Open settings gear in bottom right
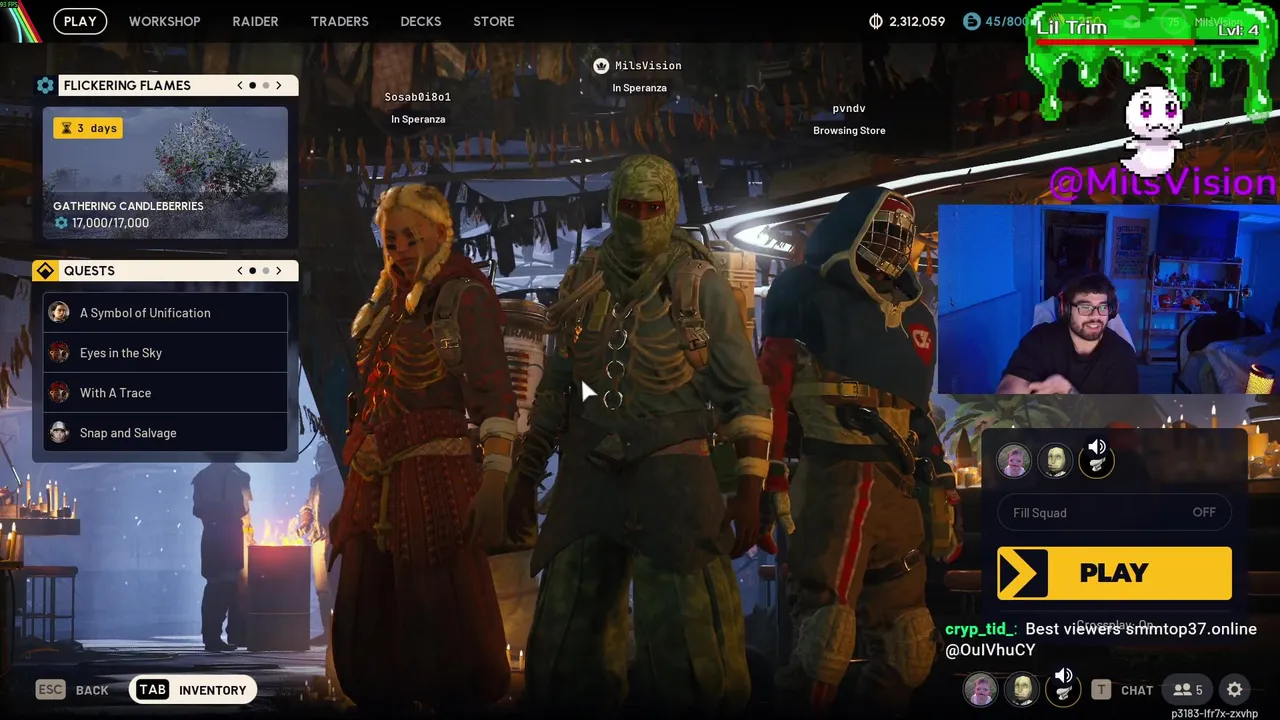Image resolution: width=1280 pixels, height=720 pixels. 1235,689
